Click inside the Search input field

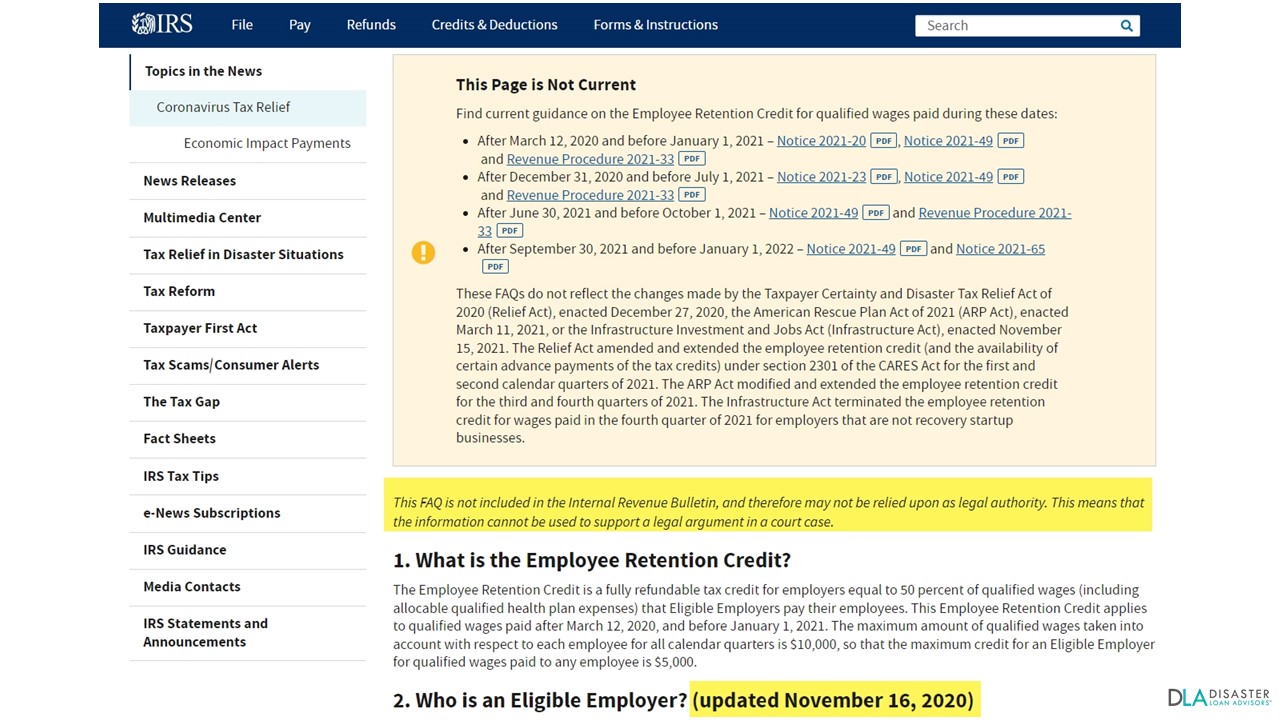pos(1010,25)
